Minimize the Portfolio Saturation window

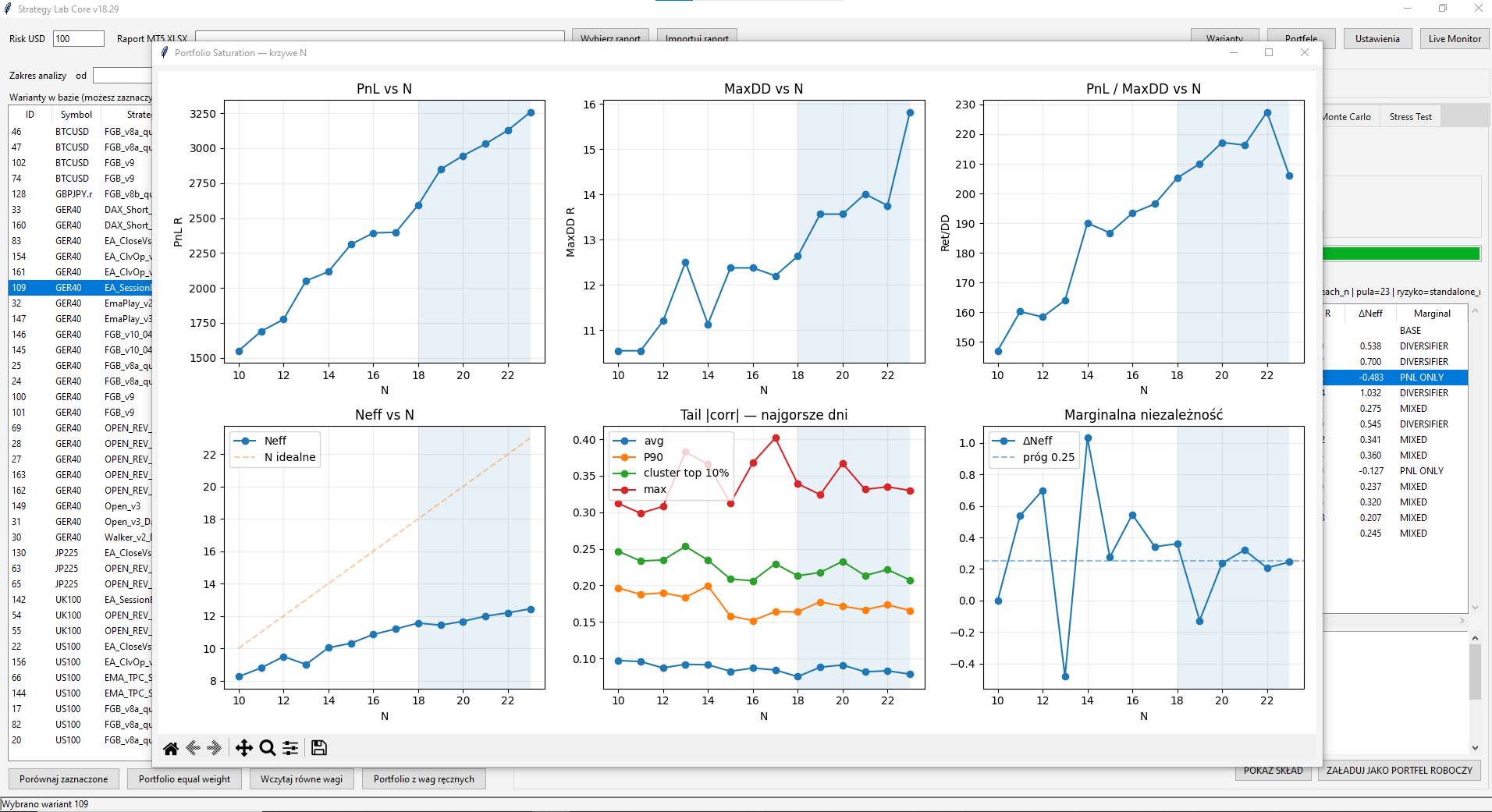click(x=1234, y=53)
